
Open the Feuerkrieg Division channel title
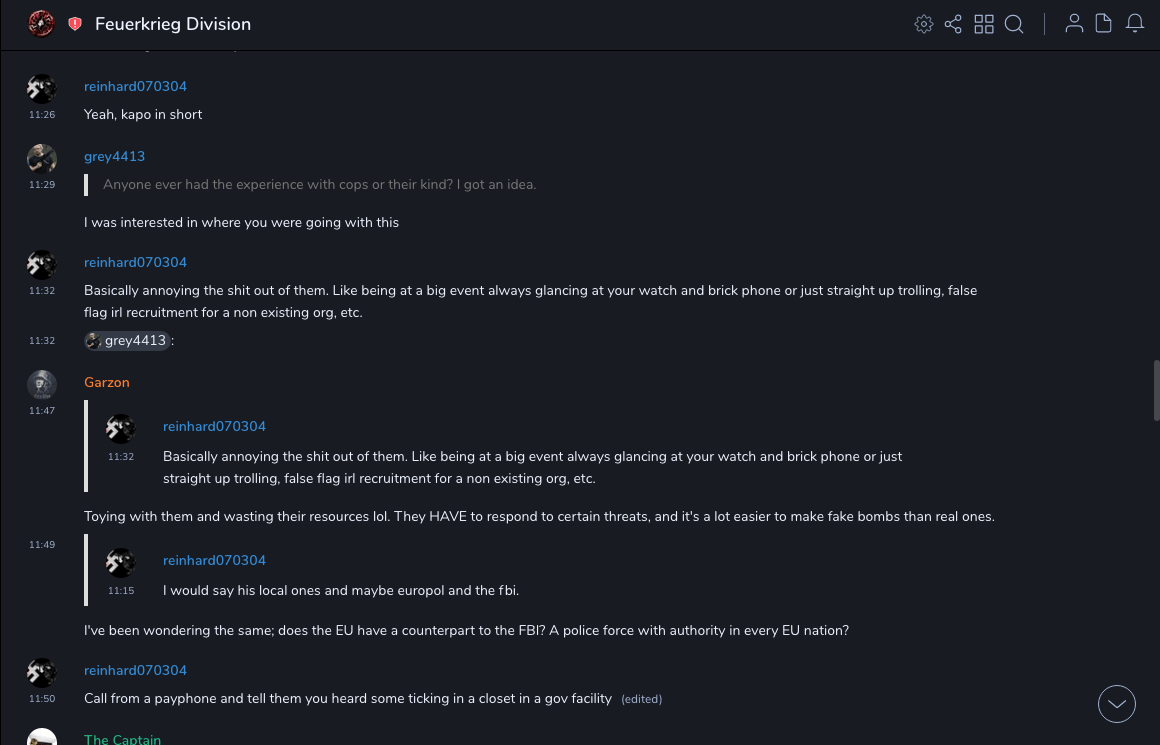point(173,24)
